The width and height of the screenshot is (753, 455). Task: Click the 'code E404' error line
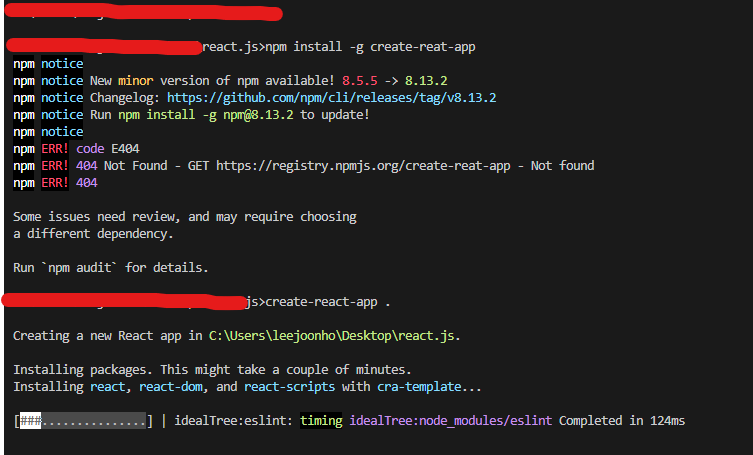click(x=76, y=149)
